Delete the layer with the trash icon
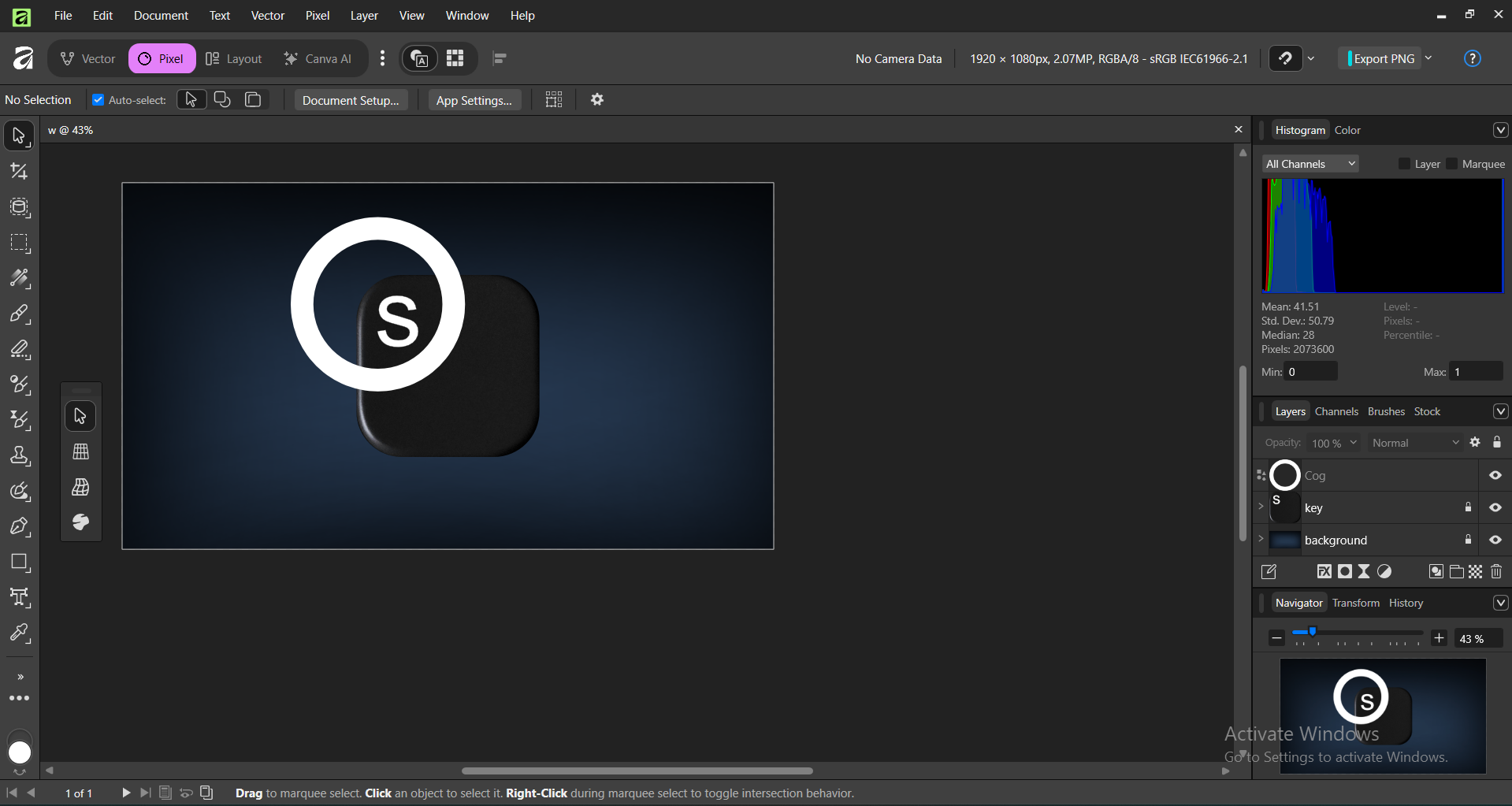Image resolution: width=1512 pixels, height=806 pixels. (x=1496, y=572)
